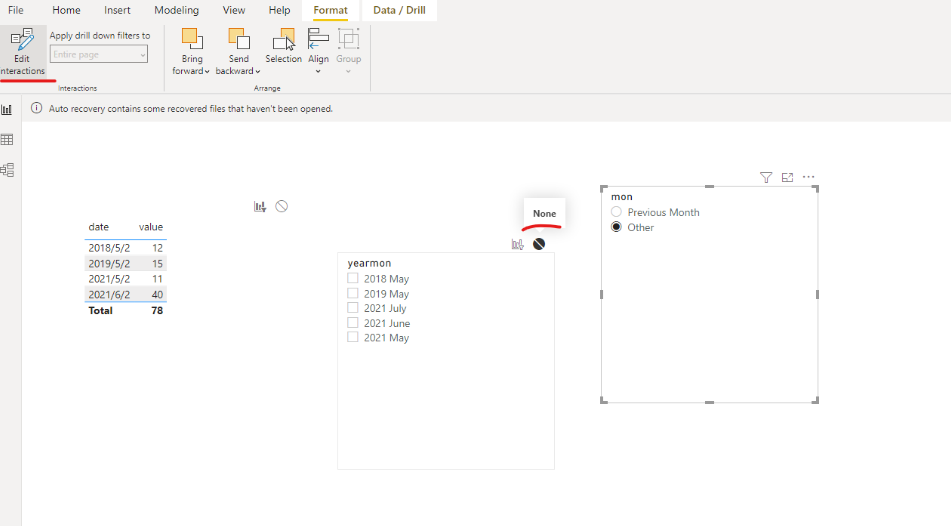This screenshot has width=951, height=526.
Task: Open the Selection pane
Action: (x=283, y=46)
